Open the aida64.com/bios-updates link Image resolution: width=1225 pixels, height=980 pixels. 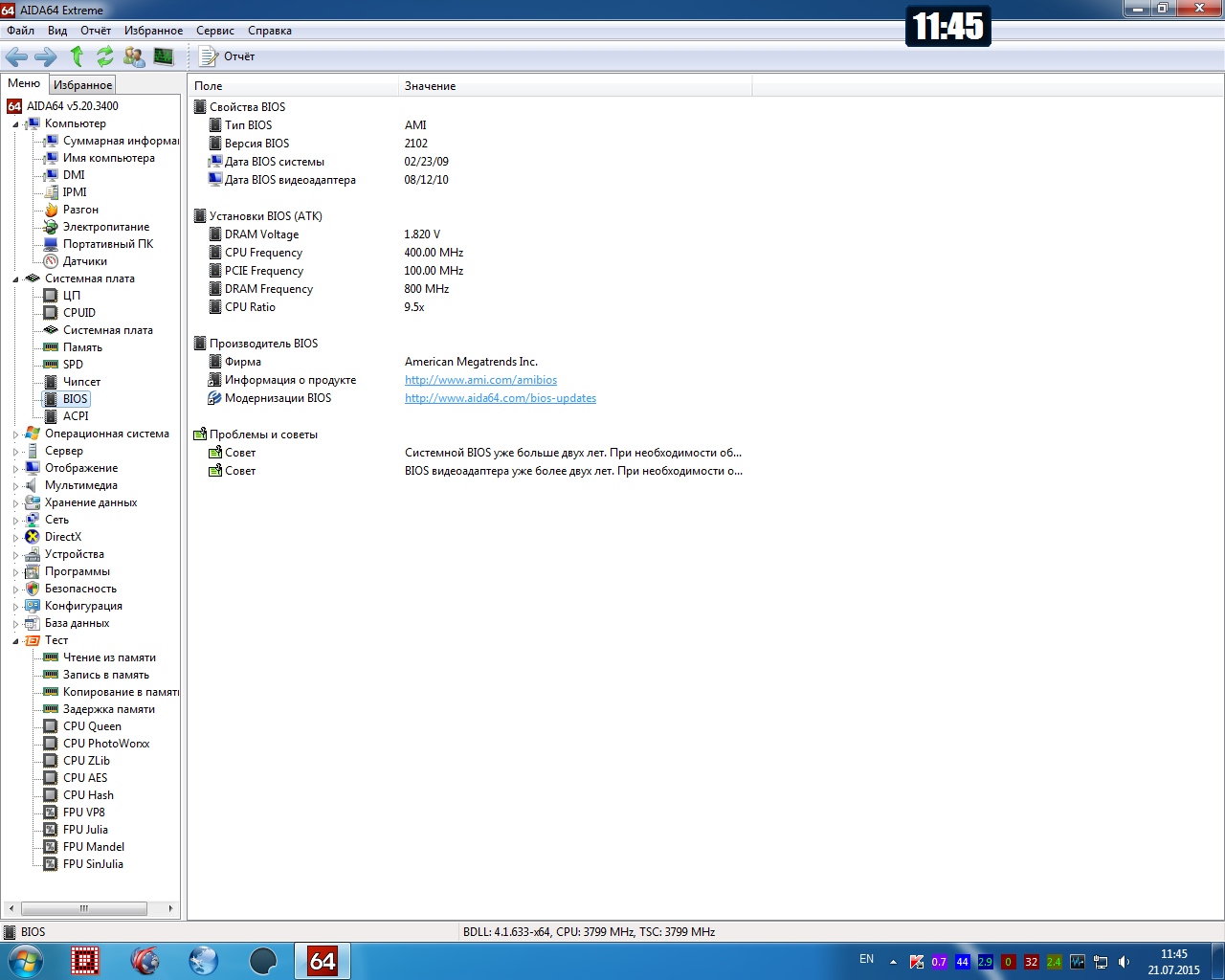click(501, 398)
